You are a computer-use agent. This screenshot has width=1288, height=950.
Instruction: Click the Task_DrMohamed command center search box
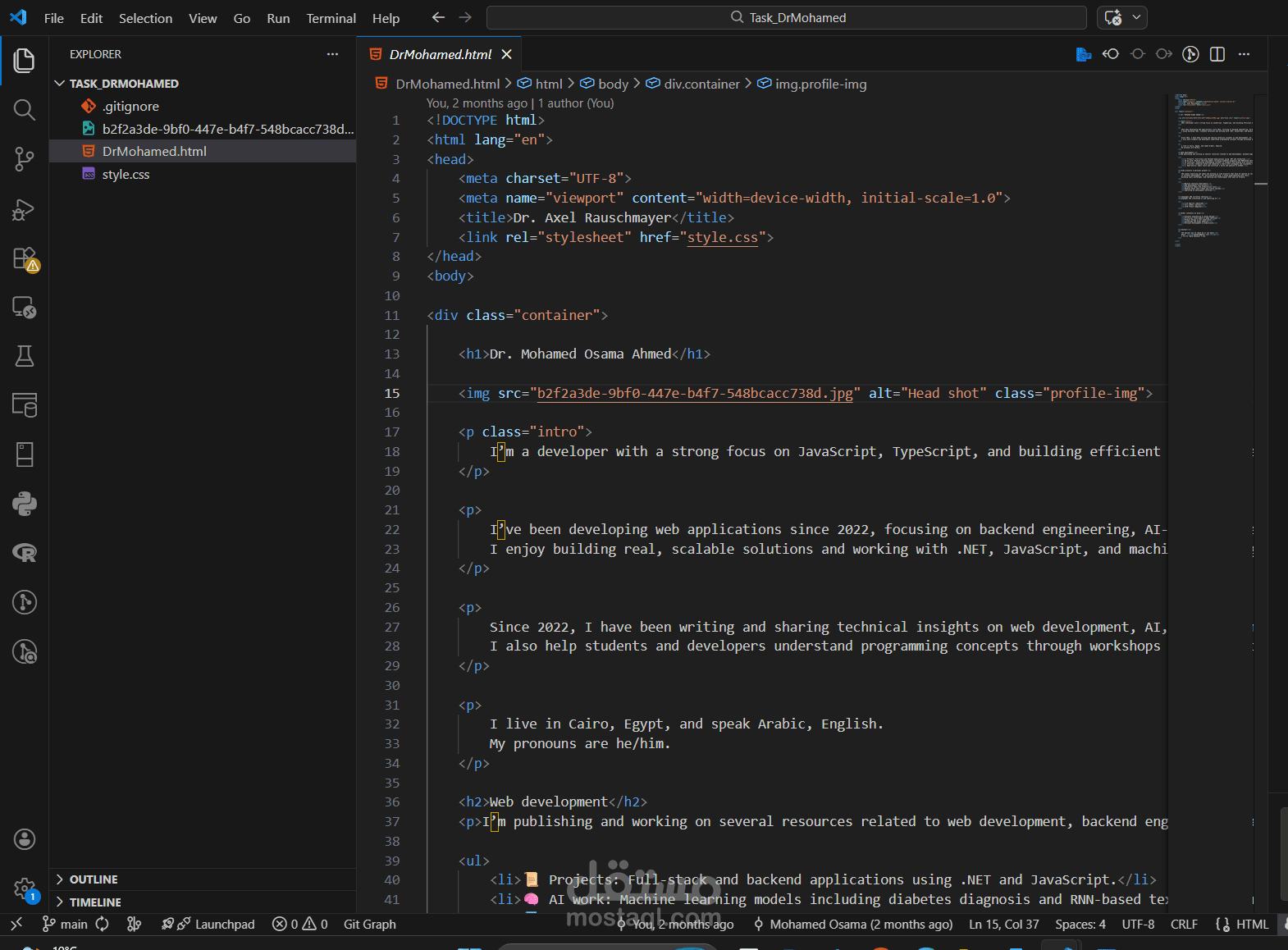coord(787,17)
